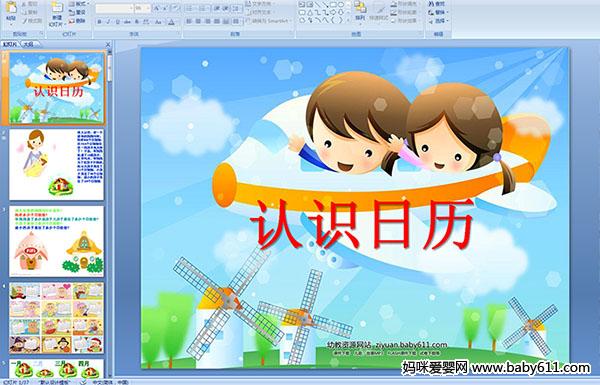Click the Replace button in the editing group
Viewport: 600px width, 385px height.
click(438, 12)
